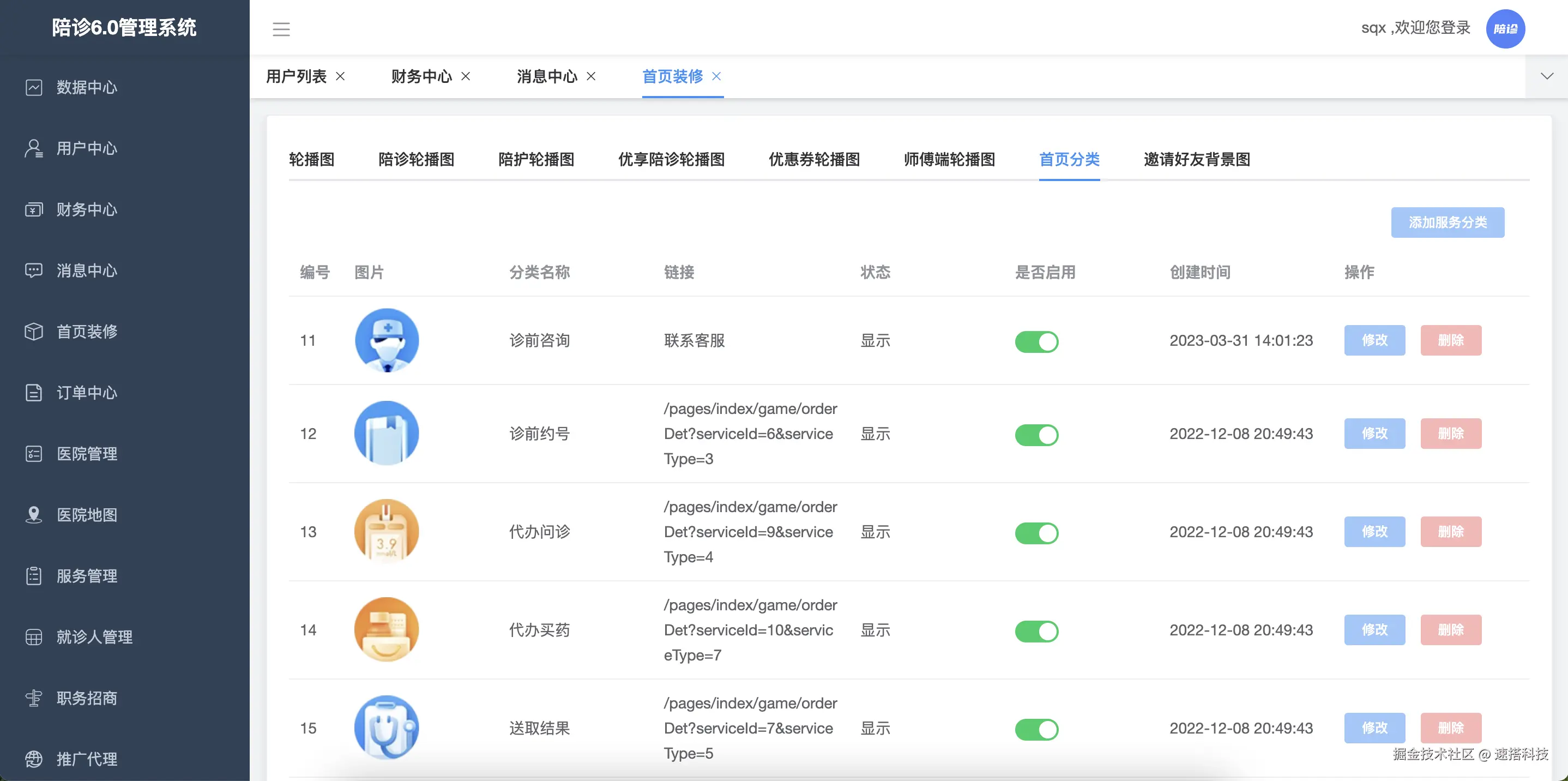The height and width of the screenshot is (781, 1568).
Task: Click the 财务中心 wallet icon
Action: [34, 209]
